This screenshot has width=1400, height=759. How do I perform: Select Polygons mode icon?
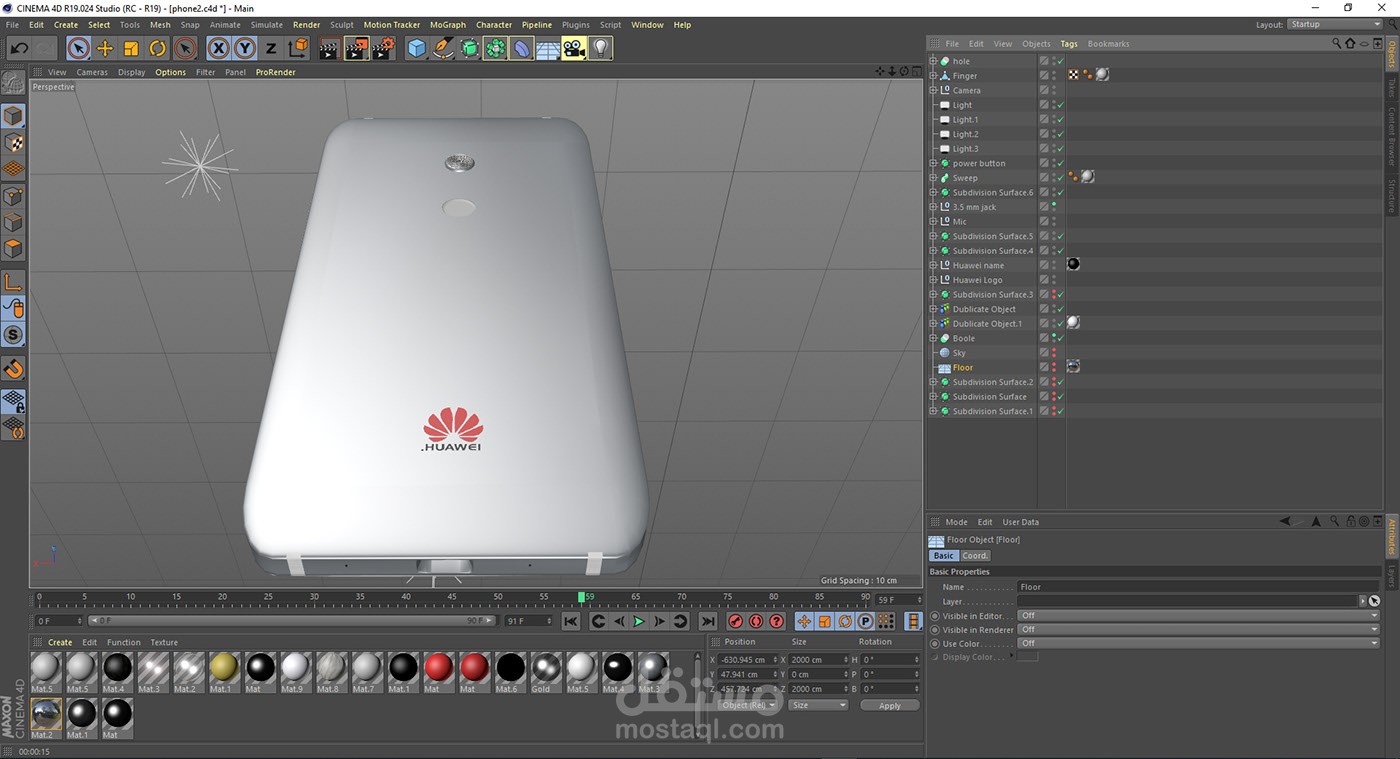tap(13, 248)
